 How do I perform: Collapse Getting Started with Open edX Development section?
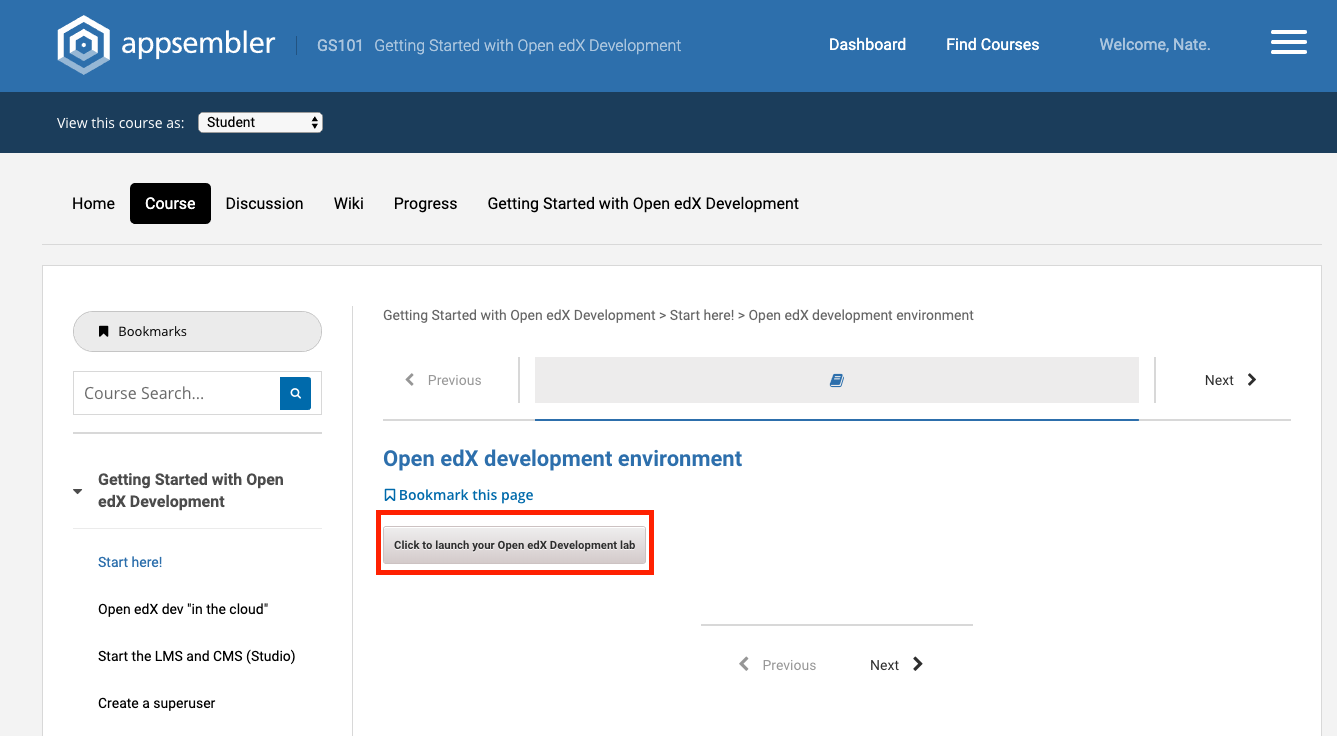click(78, 491)
